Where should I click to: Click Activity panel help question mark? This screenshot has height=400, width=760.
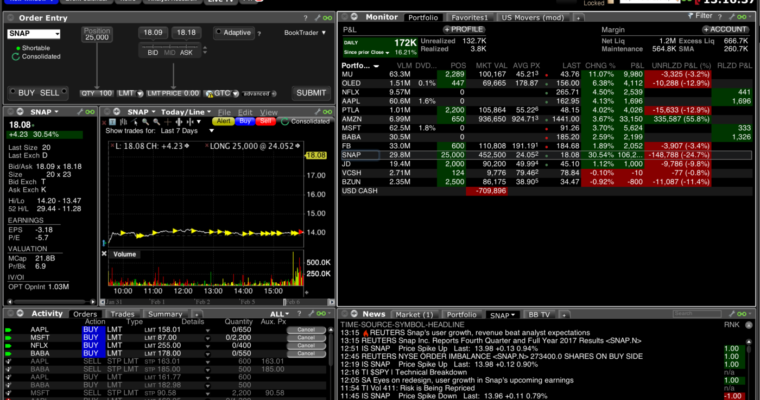click(x=299, y=314)
